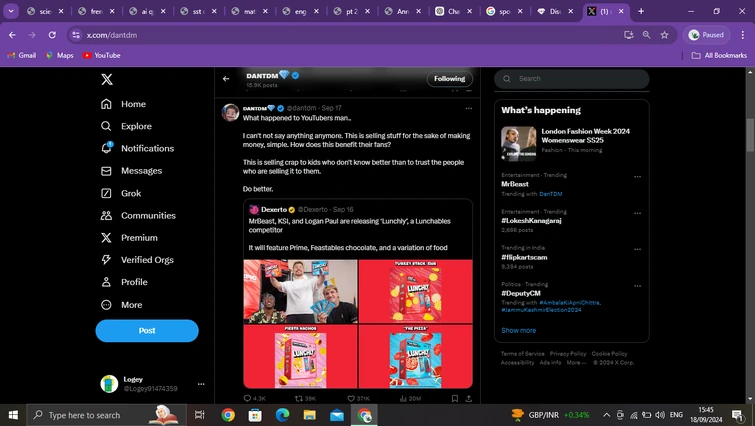
Task: Open more options for #DeputyCM trend
Action: click(x=638, y=286)
